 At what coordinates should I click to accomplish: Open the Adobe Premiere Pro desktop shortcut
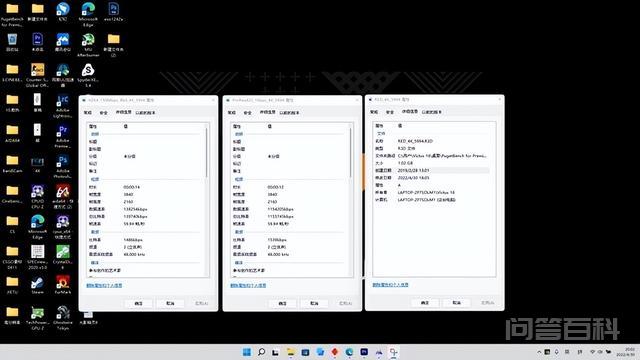(x=62, y=136)
